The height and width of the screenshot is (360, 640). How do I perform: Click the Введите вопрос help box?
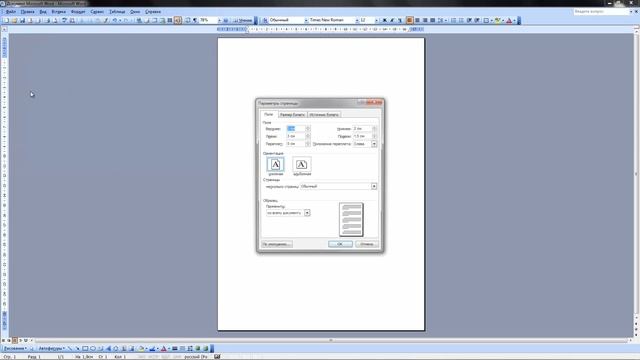point(601,12)
